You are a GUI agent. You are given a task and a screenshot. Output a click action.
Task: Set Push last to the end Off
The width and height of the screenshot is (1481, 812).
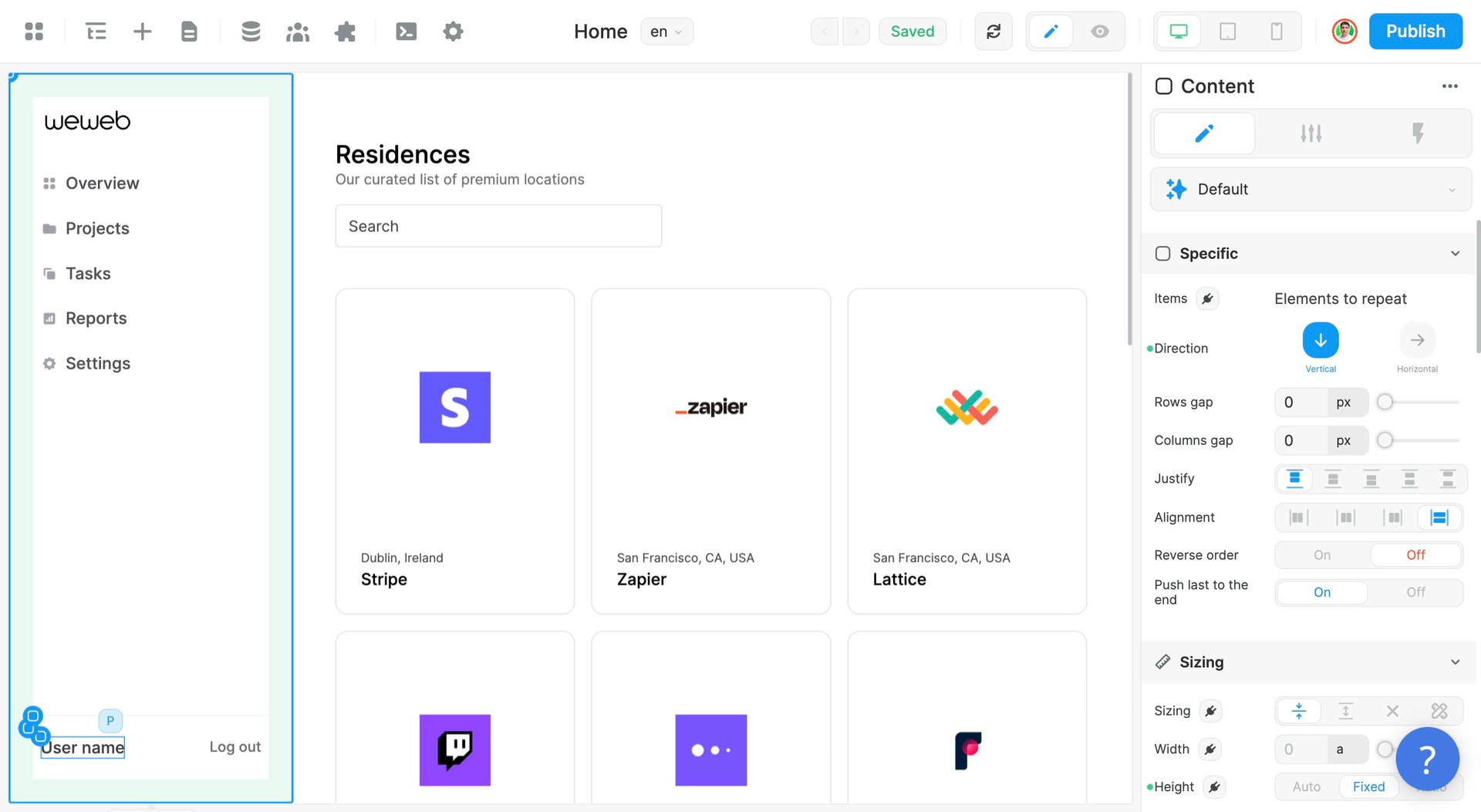(x=1415, y=592)
